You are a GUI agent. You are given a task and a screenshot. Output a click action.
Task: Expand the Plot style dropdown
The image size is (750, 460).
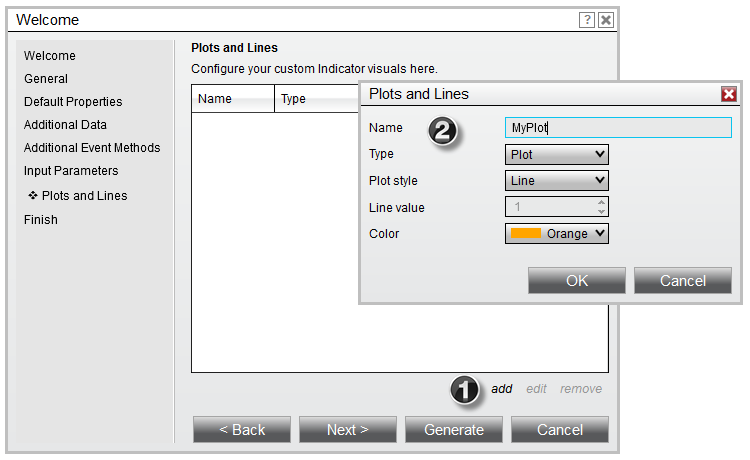557,181
